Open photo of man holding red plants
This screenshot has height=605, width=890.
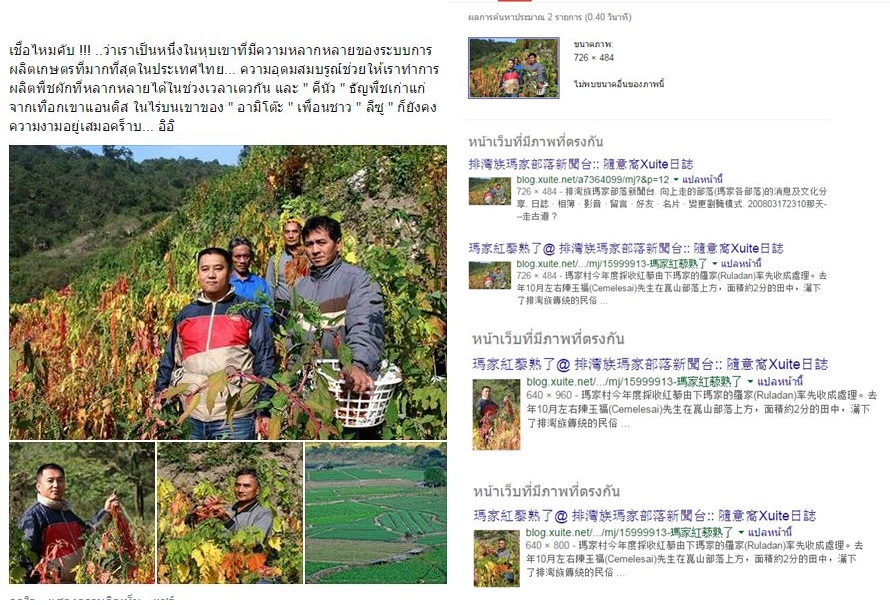pos(82,513)
